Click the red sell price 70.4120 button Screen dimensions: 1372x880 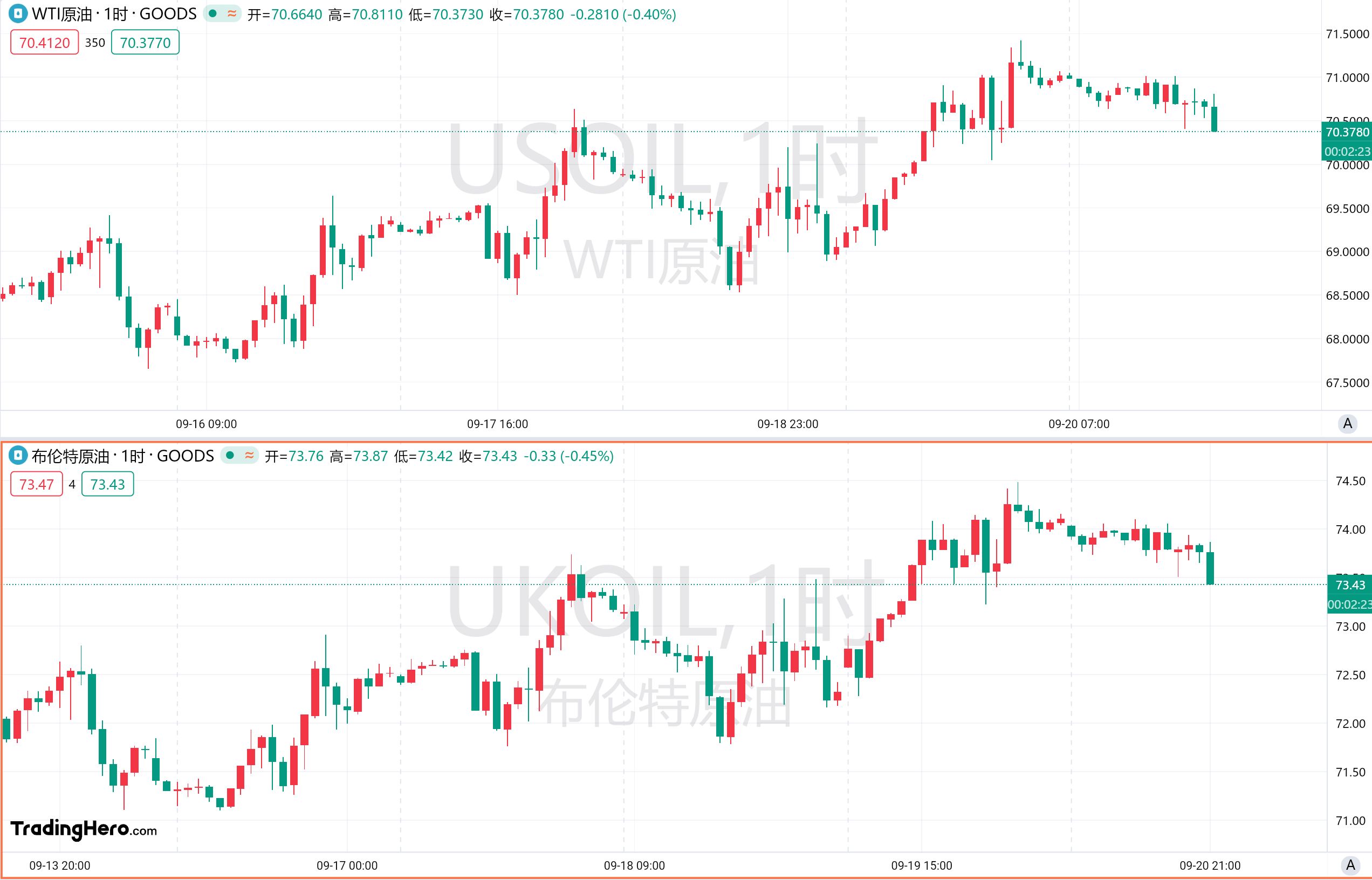click(45, 43)
